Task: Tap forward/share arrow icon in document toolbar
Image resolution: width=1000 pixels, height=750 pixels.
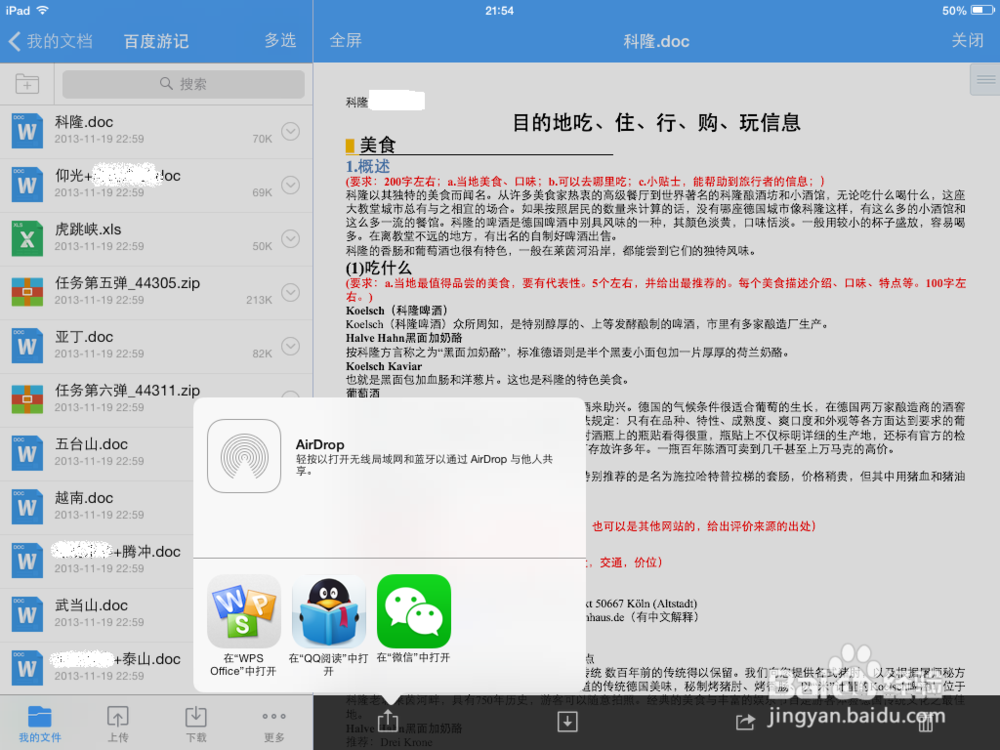Action: click(746, 721)
